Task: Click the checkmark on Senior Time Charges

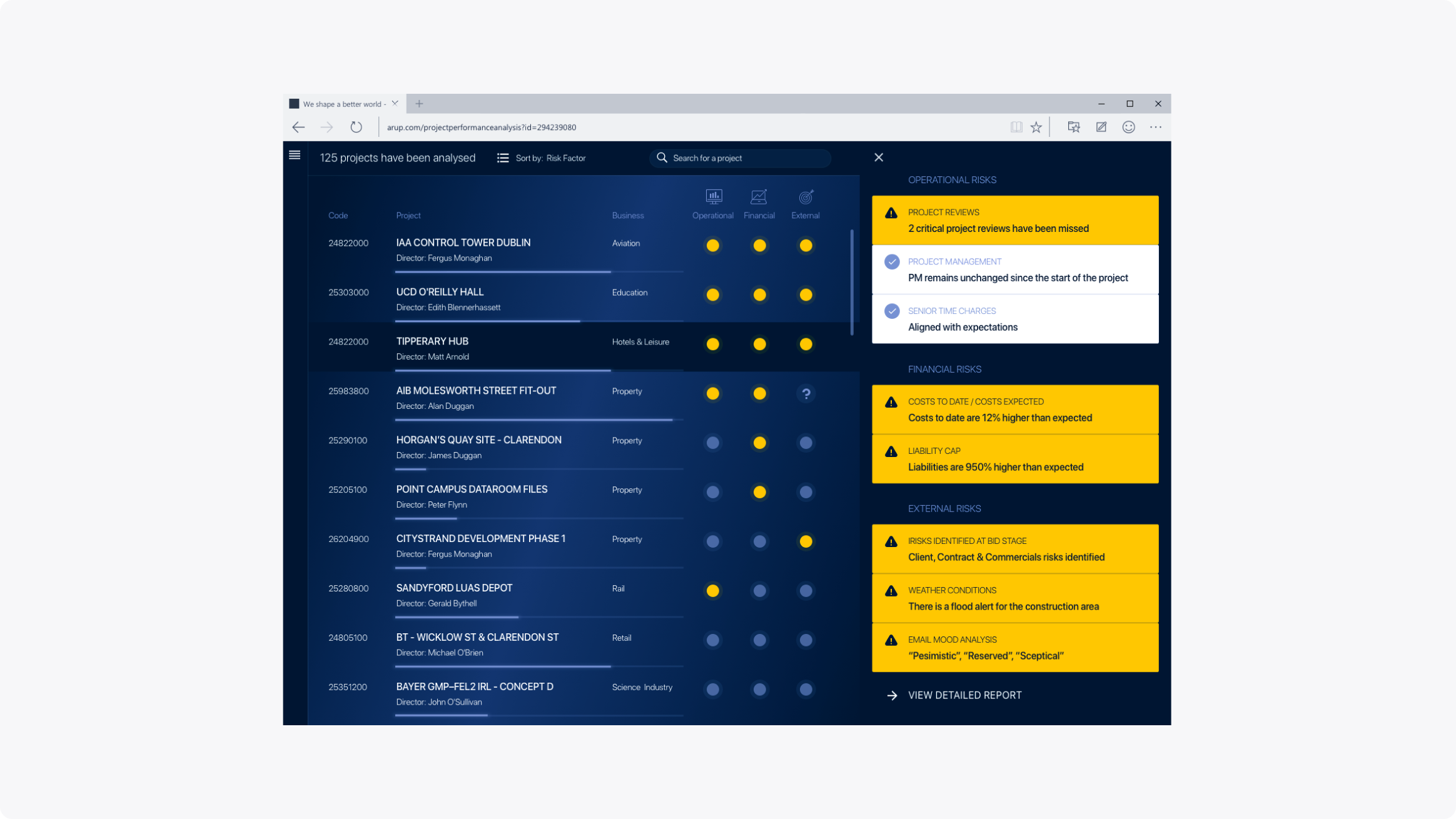Action: 892,311
